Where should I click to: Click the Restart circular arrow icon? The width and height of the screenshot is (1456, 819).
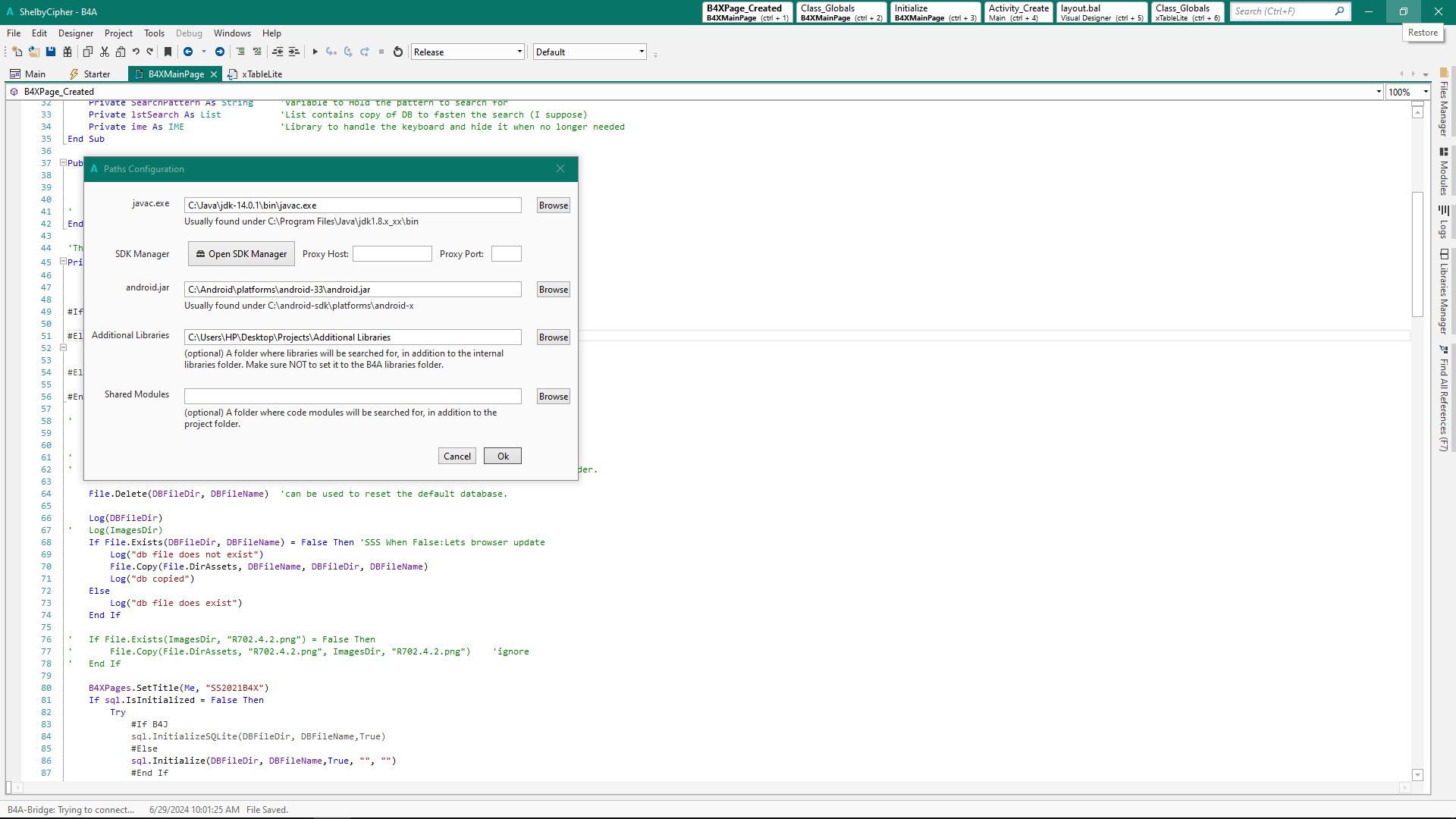click(398, 52)
